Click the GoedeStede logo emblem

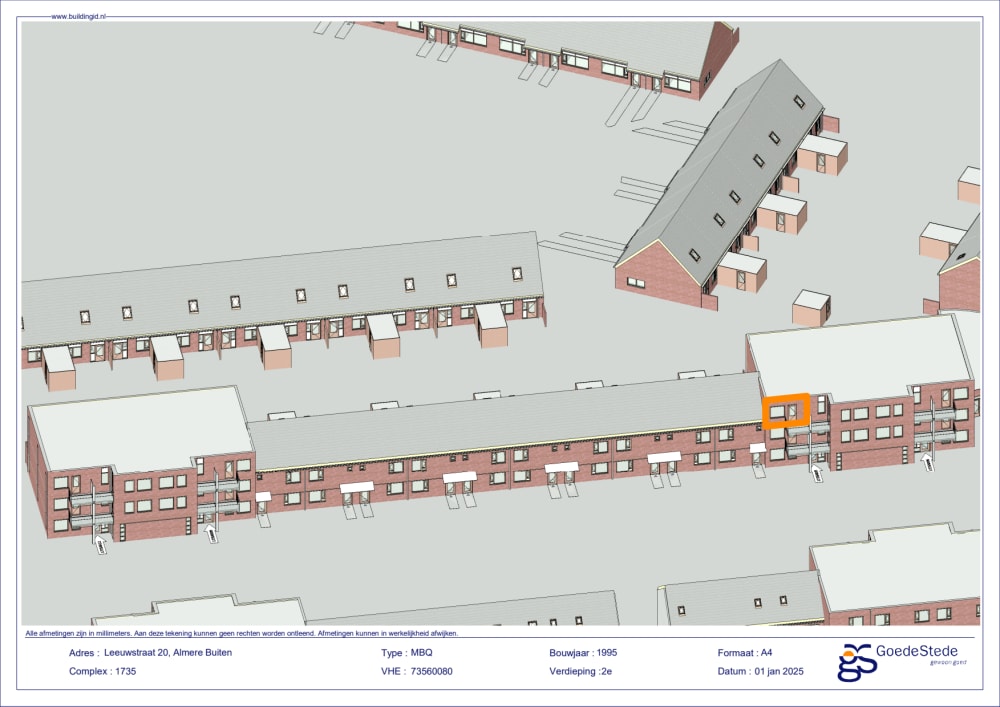tap(857, 662)
